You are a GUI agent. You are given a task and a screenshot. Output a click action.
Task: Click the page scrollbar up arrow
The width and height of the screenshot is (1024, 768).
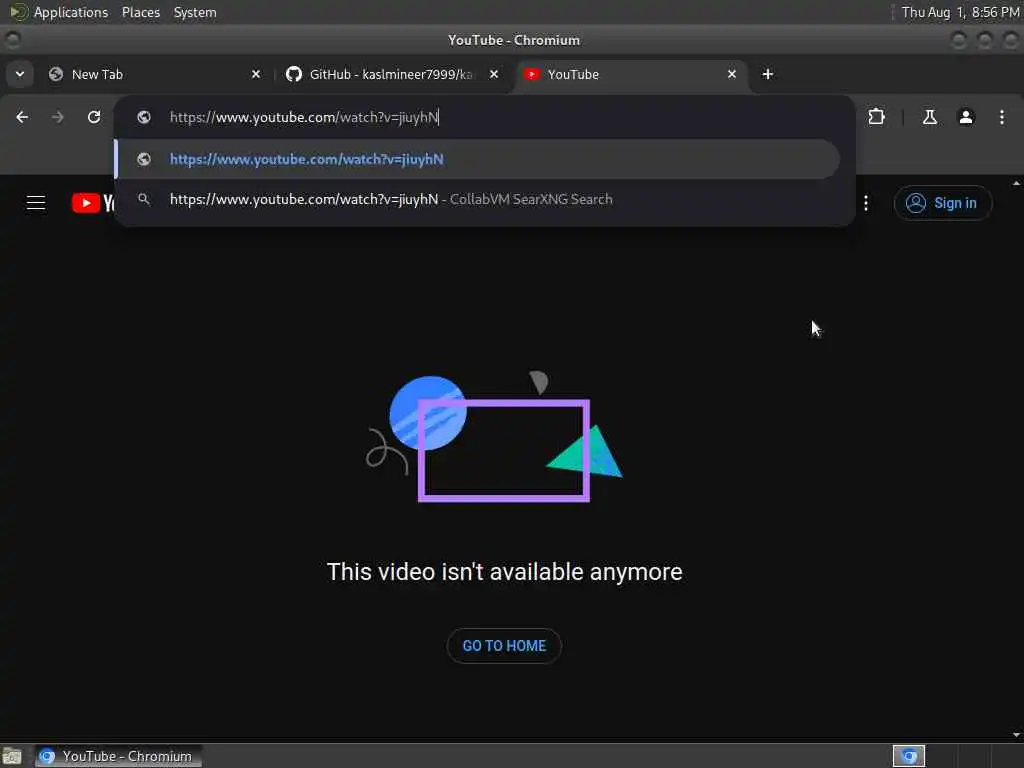(x=1016, y=184)
